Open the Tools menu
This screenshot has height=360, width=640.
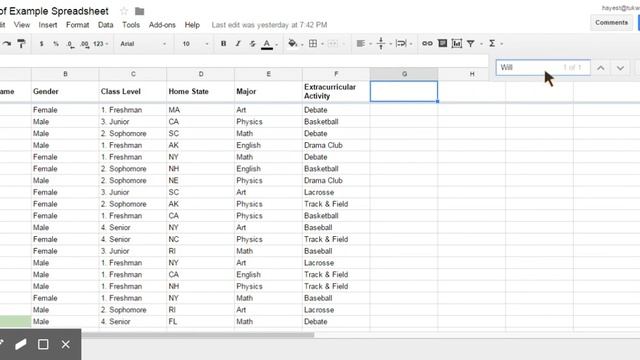(x=131, y=25)
